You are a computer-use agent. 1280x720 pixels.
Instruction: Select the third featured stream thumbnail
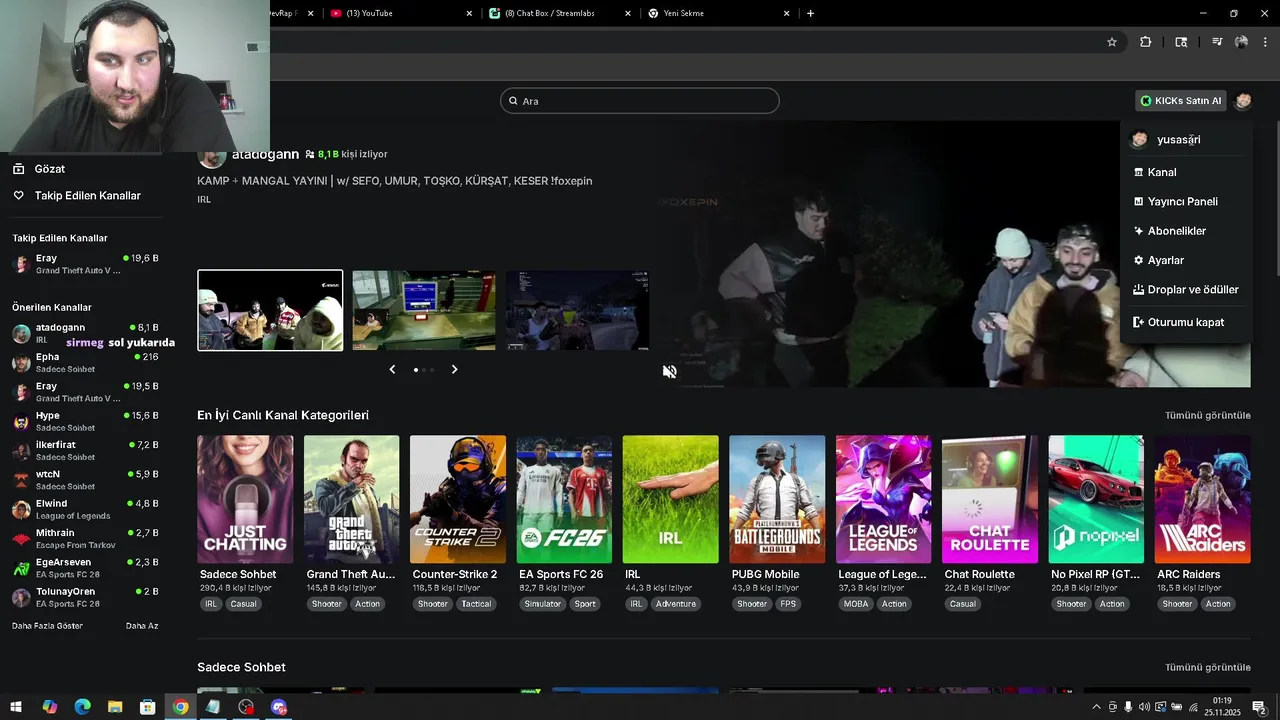(x=577, y=310)
